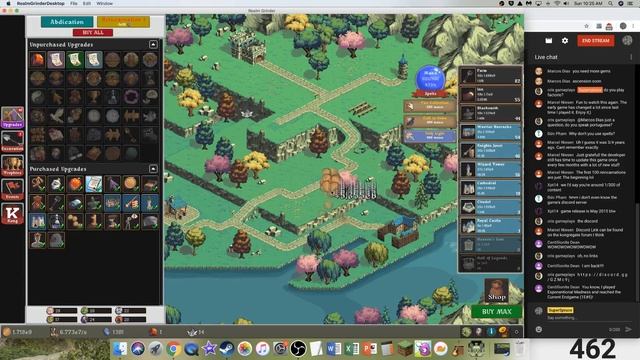Send the chat message arrow
The height and width of the screenshot is (360, 640).
click(x=629, y=329)
